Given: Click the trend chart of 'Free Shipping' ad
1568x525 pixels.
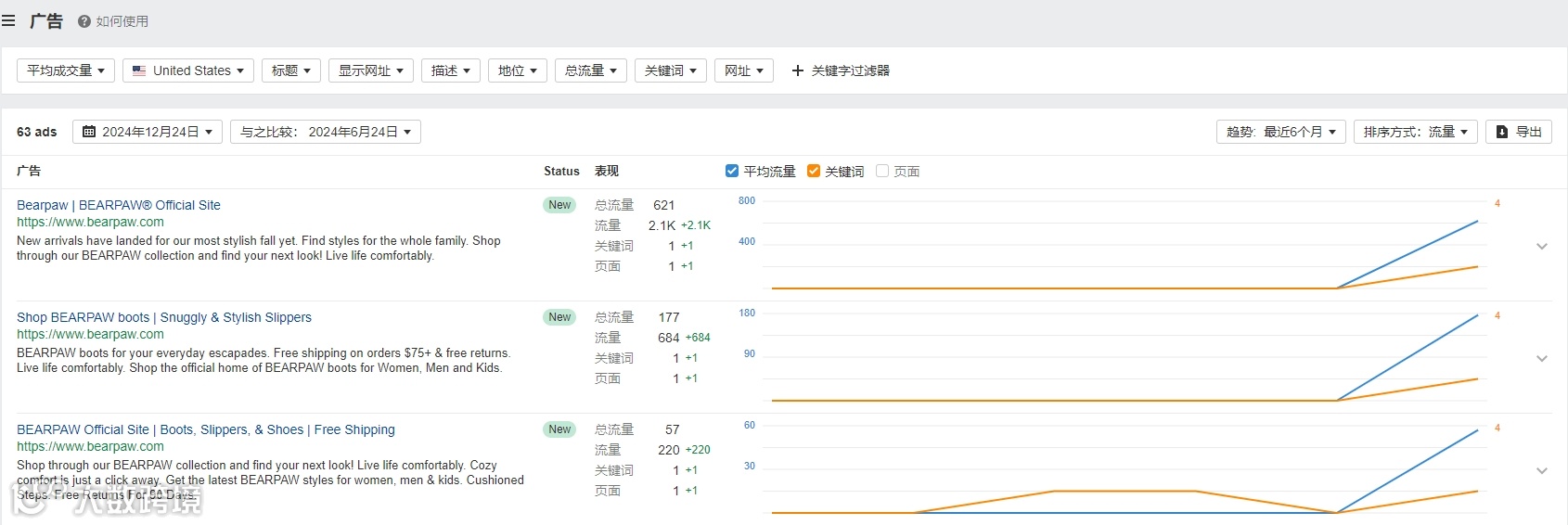Looking at the screenshot, I should 1125,469.
